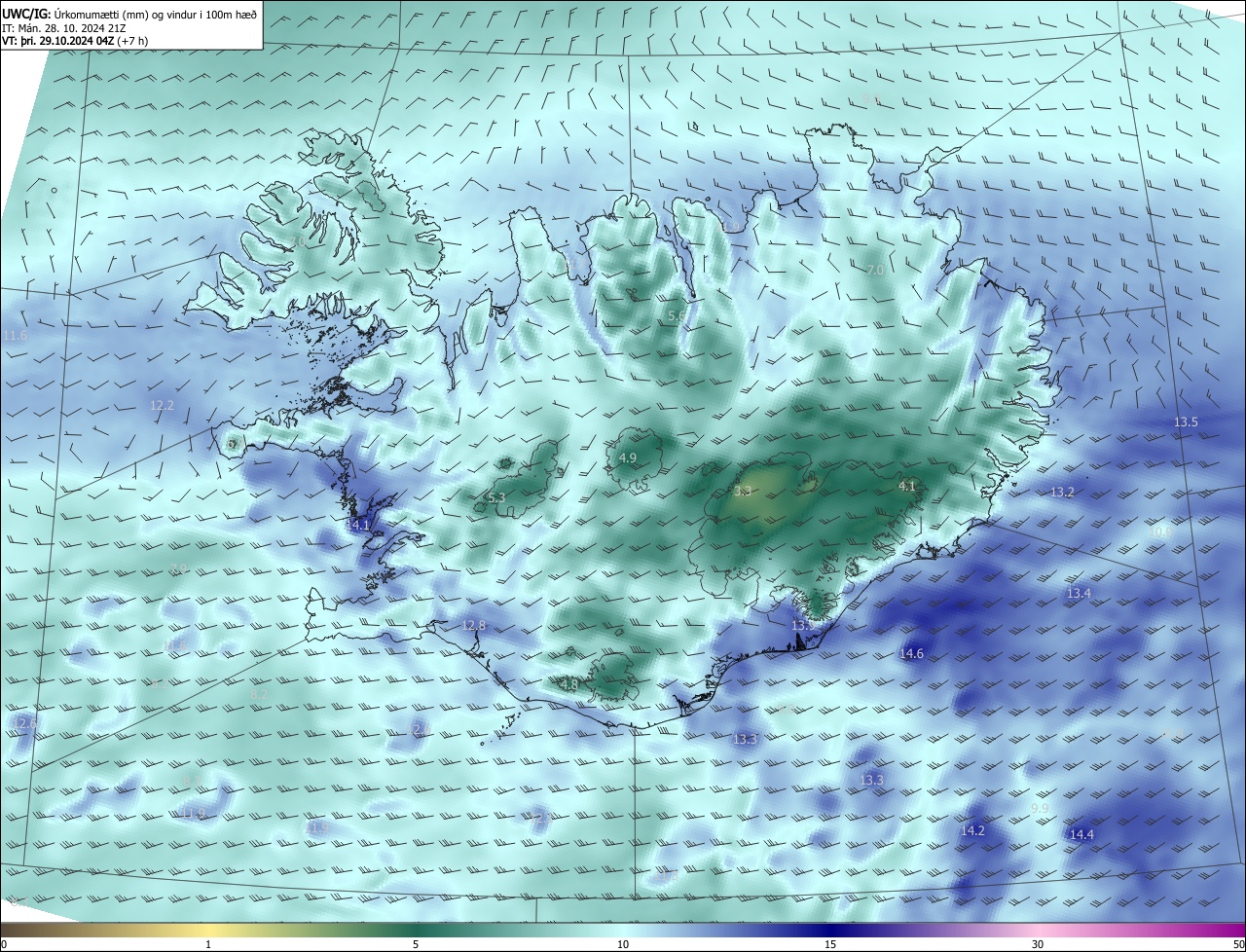This screenshot has width=1246, height=952.
Task: Click the 5 tick label on the color scale
Action: (x=416, y=944)
